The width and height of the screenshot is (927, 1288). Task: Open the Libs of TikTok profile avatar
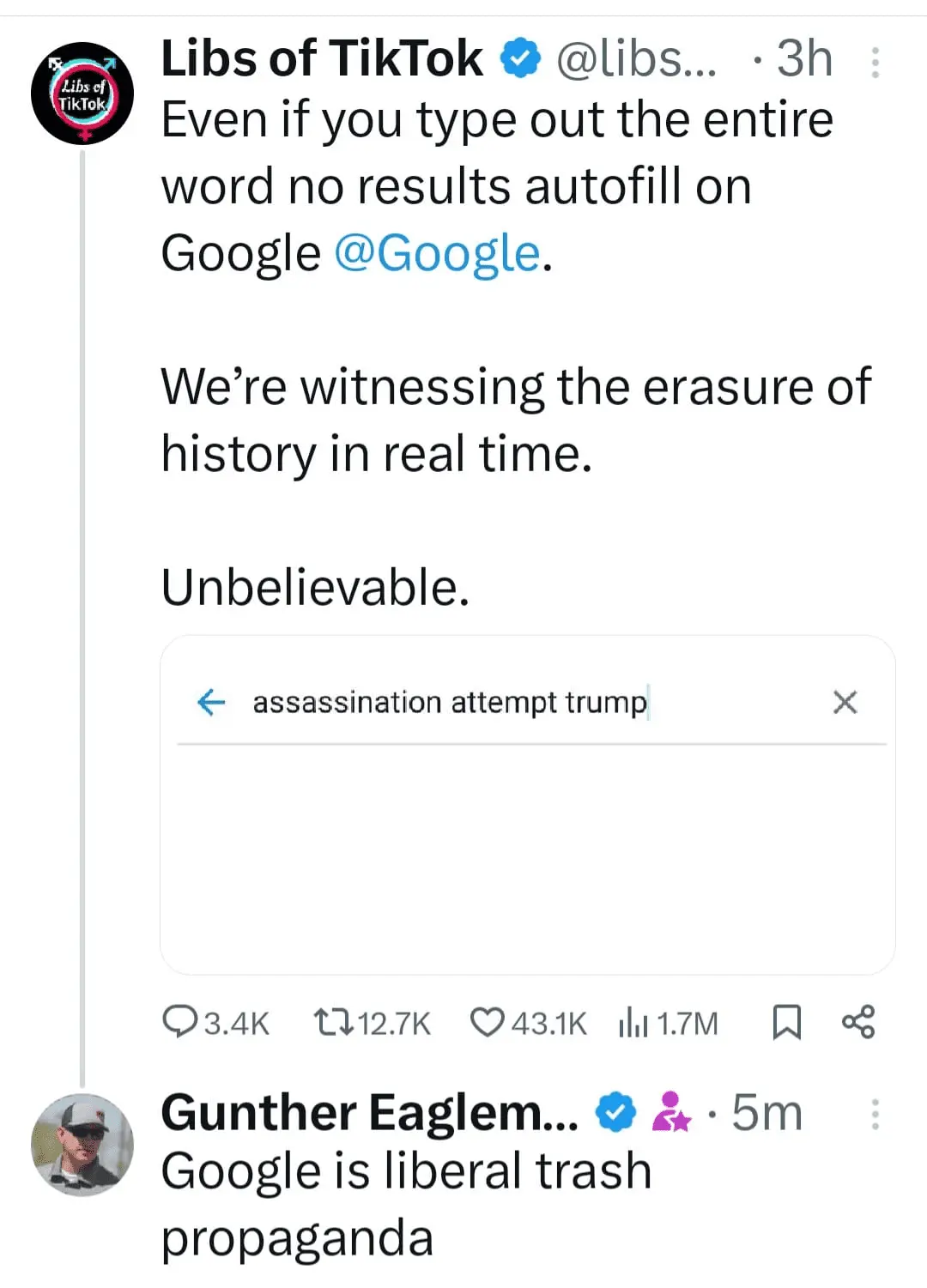coord(82,93)
